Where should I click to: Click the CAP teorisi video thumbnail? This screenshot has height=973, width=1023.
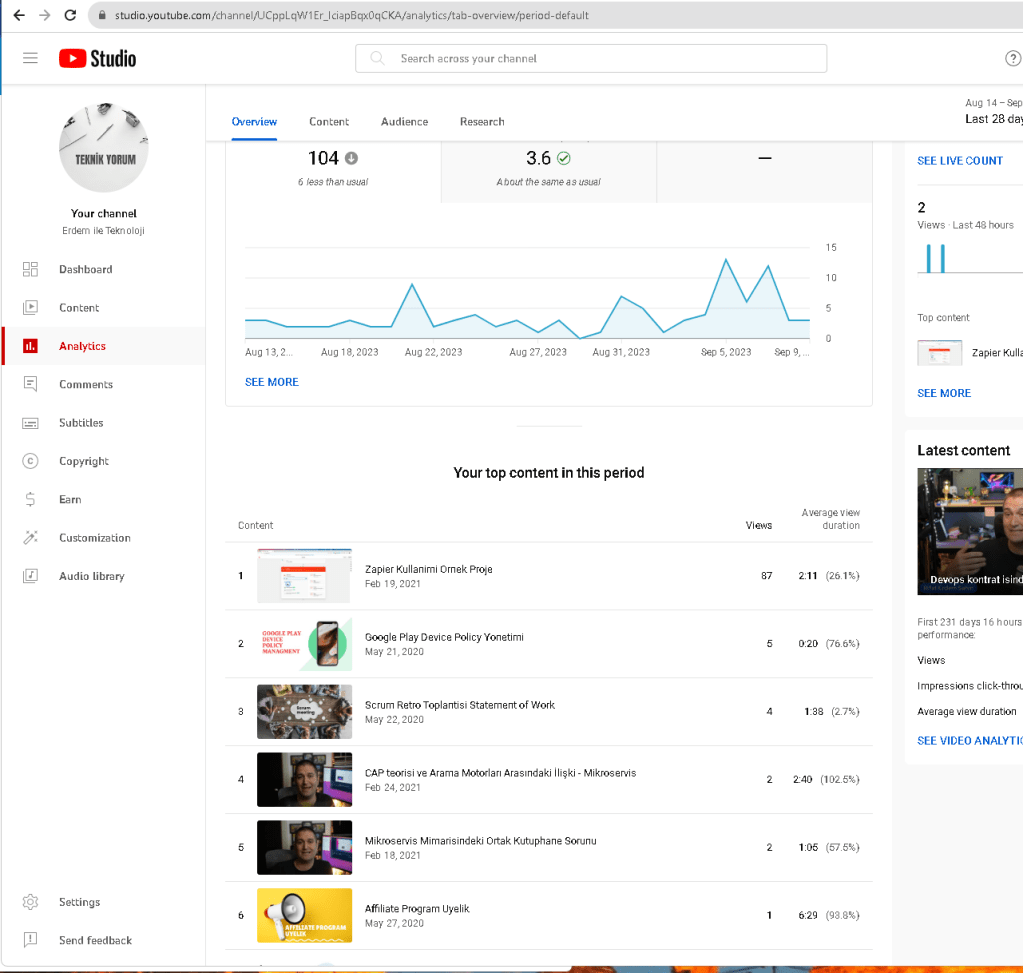[x=304, y=779]
